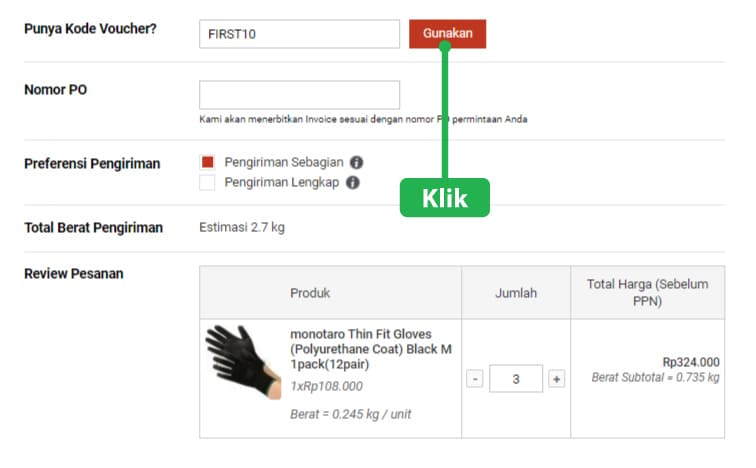Click the Estimasi 2.7 kg weight text
The image size is (756, 468).
tap(242, 227)
